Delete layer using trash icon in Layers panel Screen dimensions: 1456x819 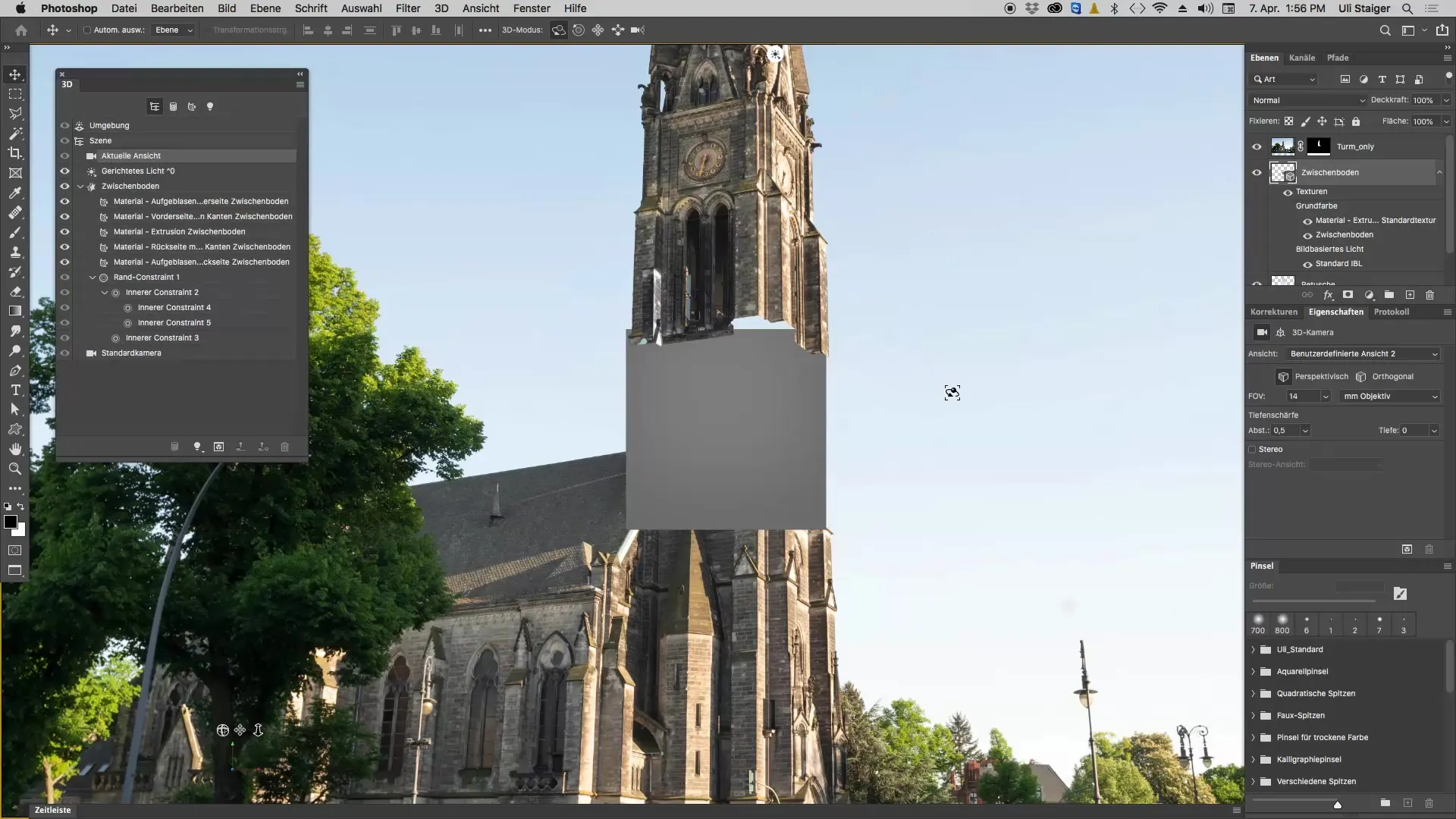tap(1429, 295)
